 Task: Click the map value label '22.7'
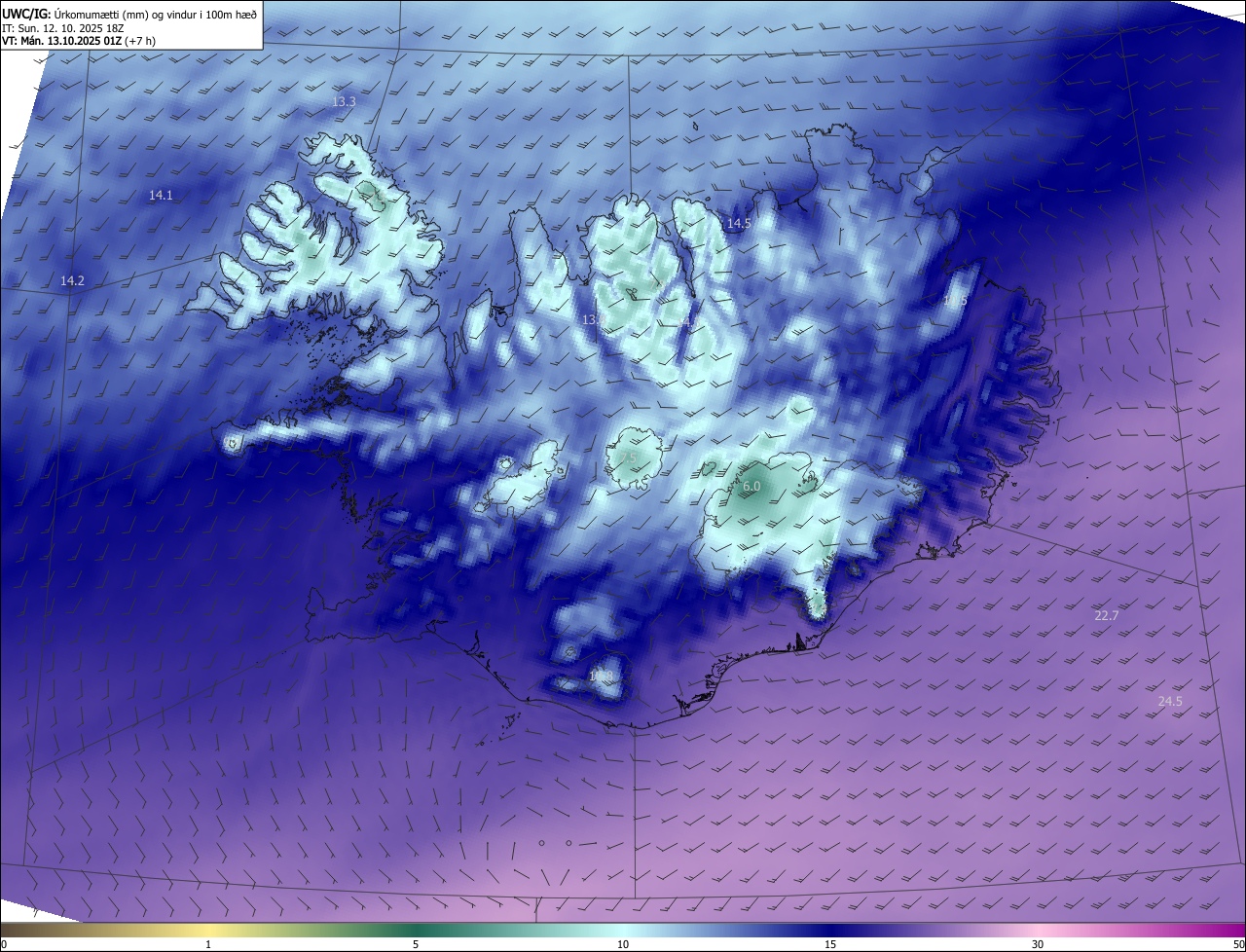point(1107,616)
